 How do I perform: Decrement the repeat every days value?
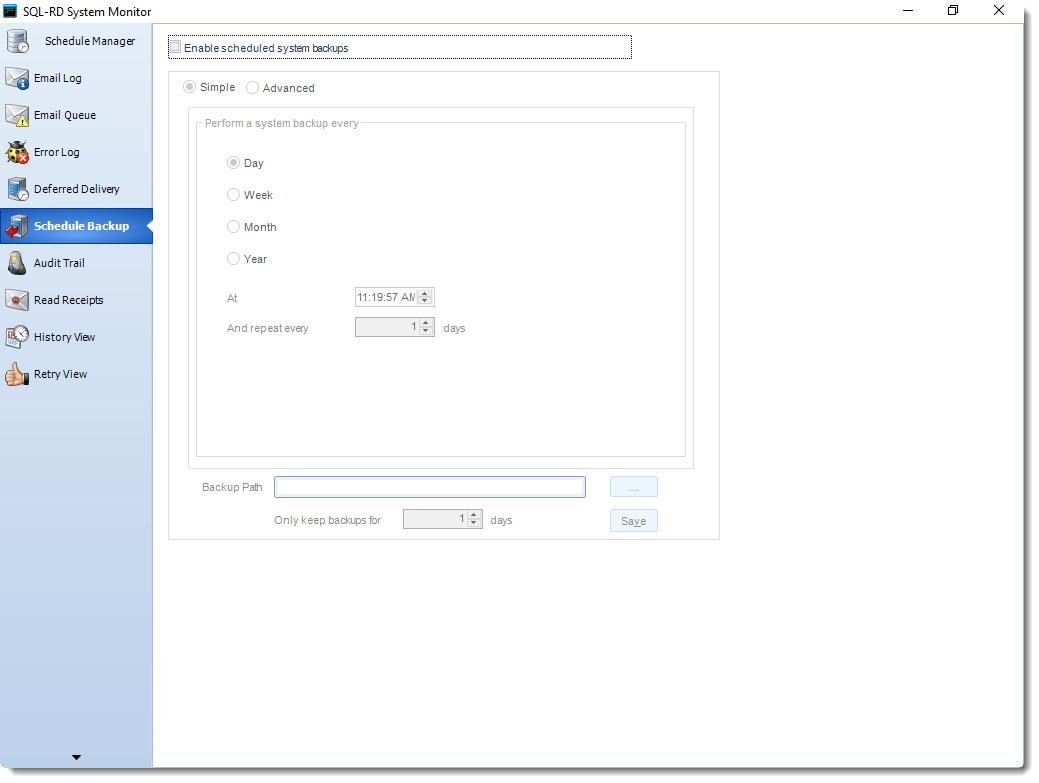426,331
